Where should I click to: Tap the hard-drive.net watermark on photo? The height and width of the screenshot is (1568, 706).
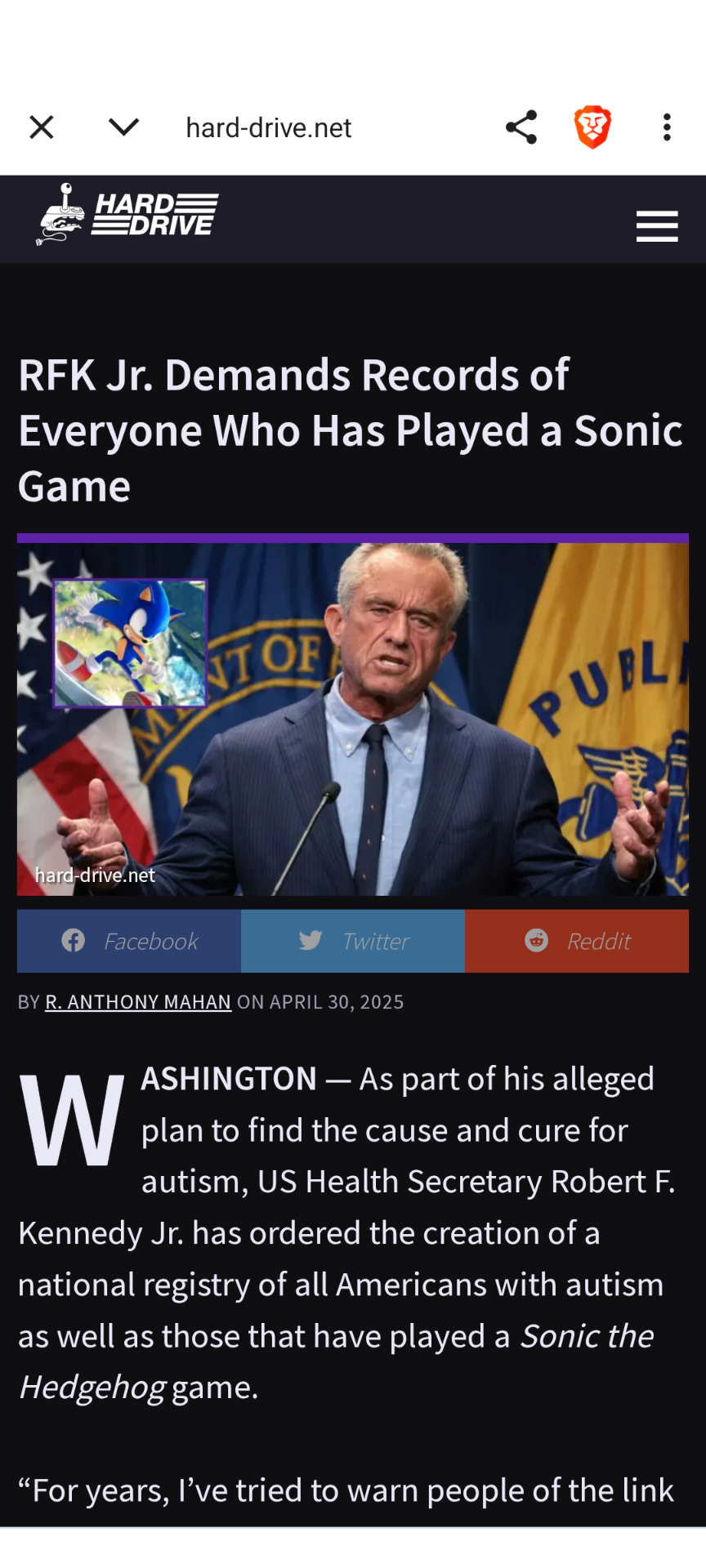click(x=95, y=875)
